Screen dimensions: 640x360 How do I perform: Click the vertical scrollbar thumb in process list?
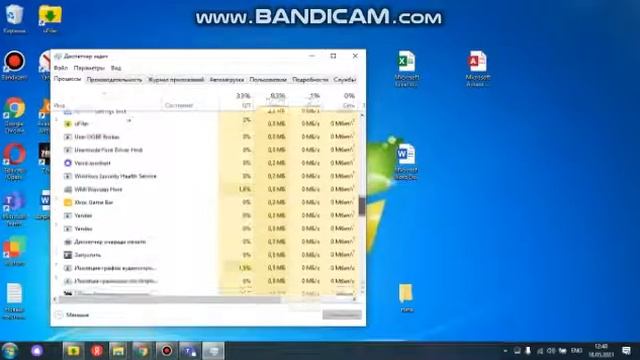pos(362,205)
